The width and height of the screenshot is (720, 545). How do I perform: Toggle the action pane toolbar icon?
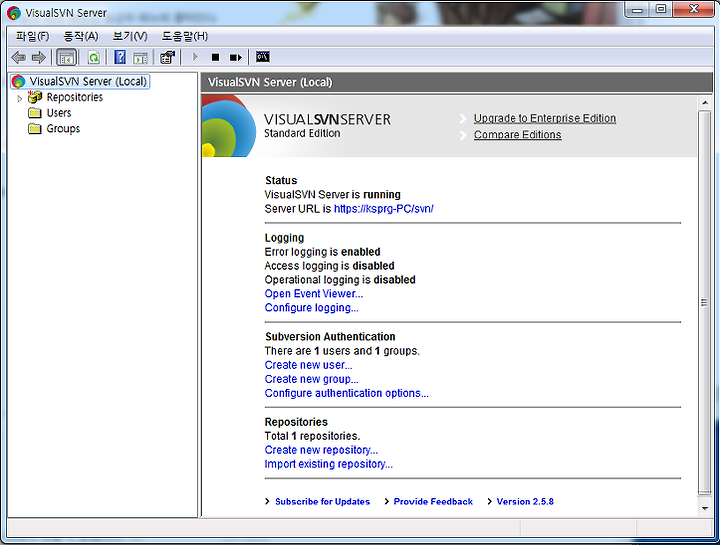pos(140,58)
